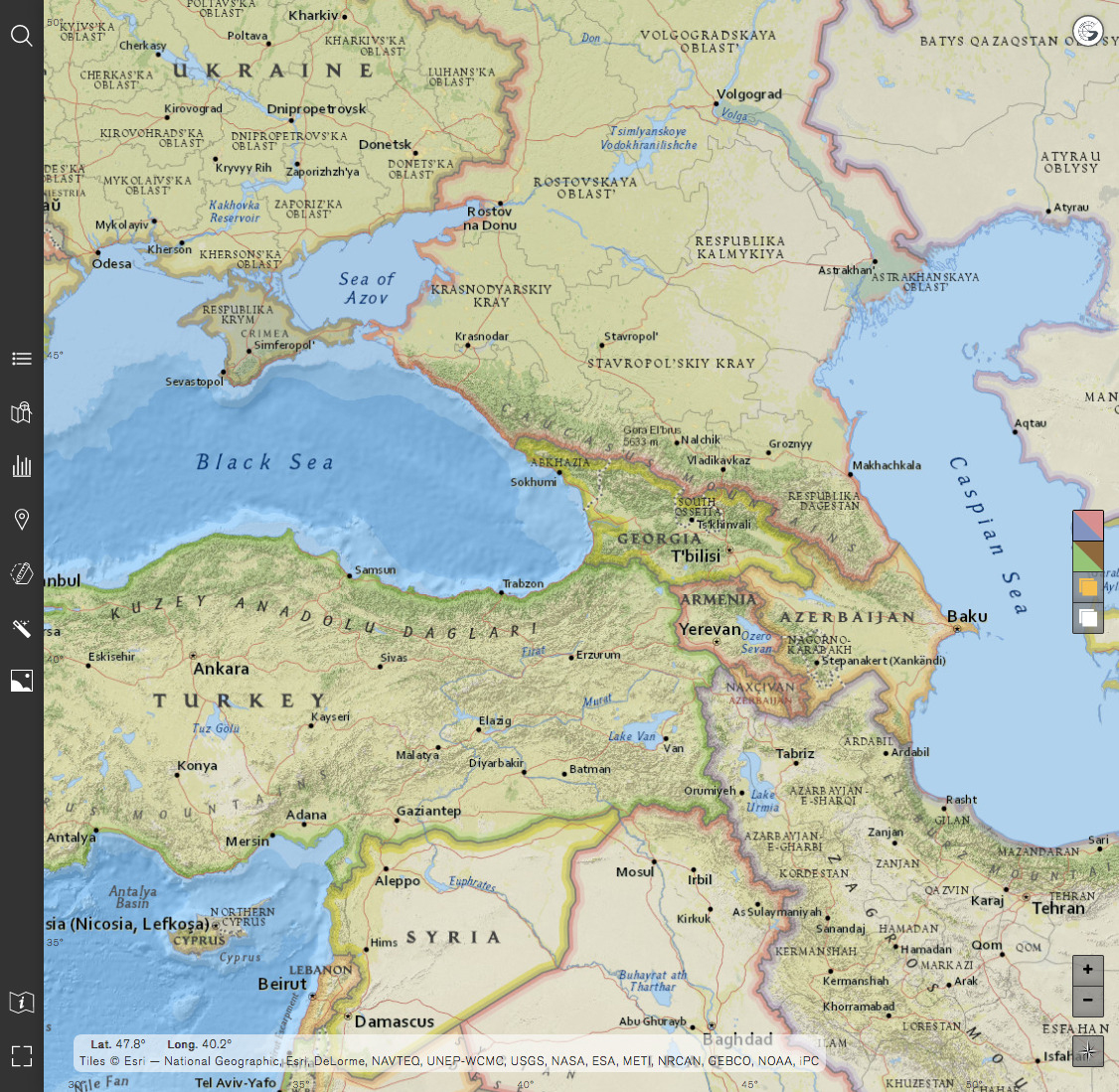Click the Kharkiv city label
1119x1092 pixels.
click(x=313, y=16)
